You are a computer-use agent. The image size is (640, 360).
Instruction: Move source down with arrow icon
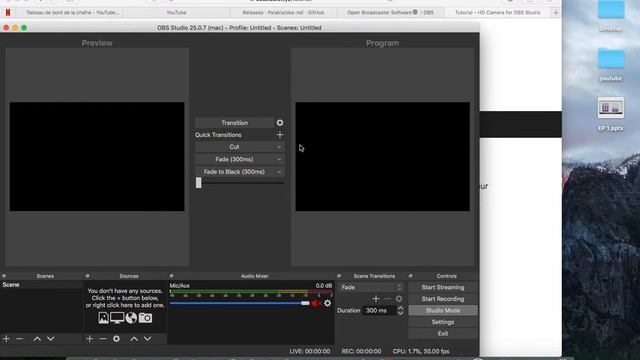pyautogui.click(x=147, y=339)
